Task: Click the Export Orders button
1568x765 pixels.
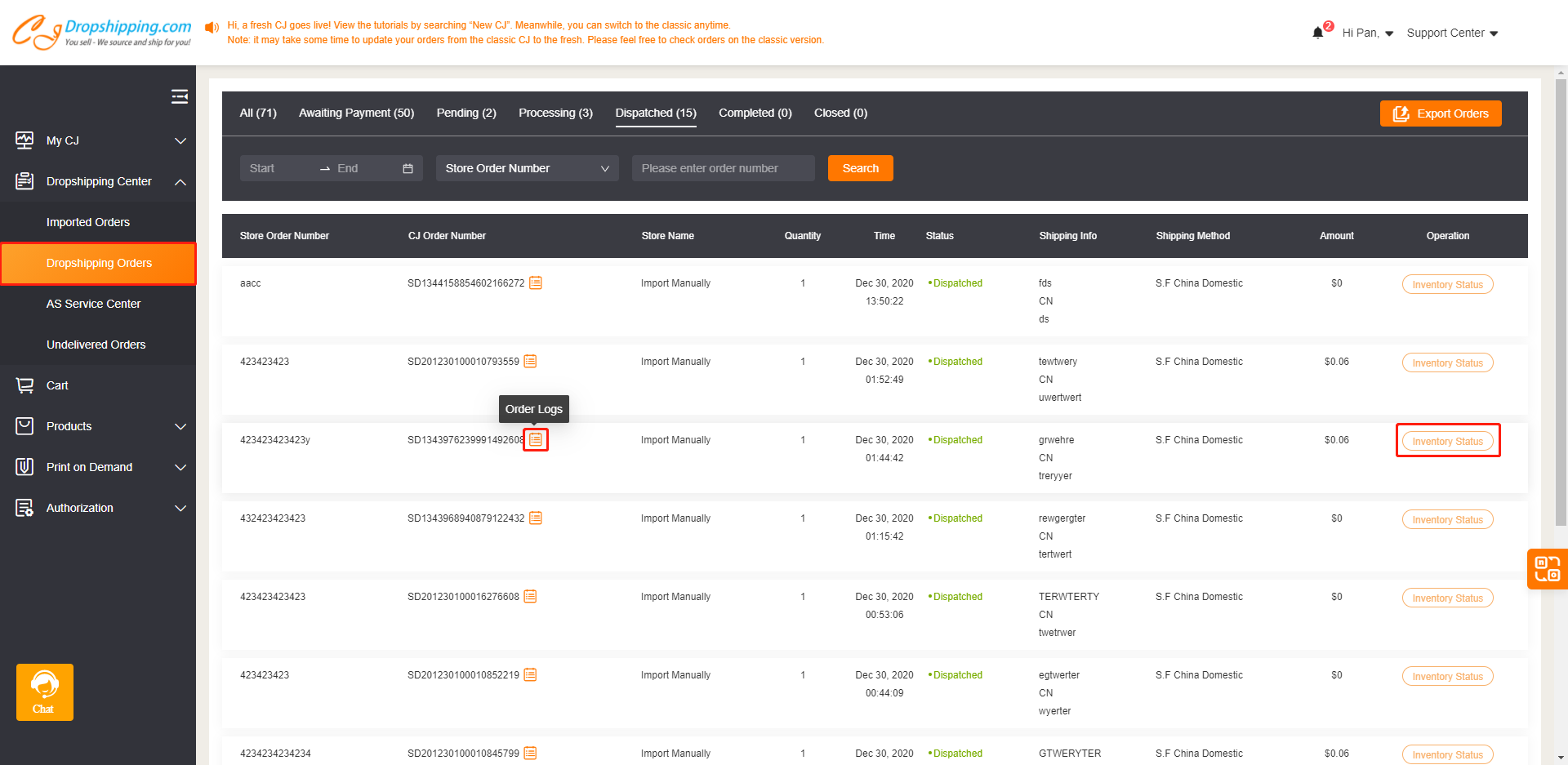Action: pos(1441,113)
